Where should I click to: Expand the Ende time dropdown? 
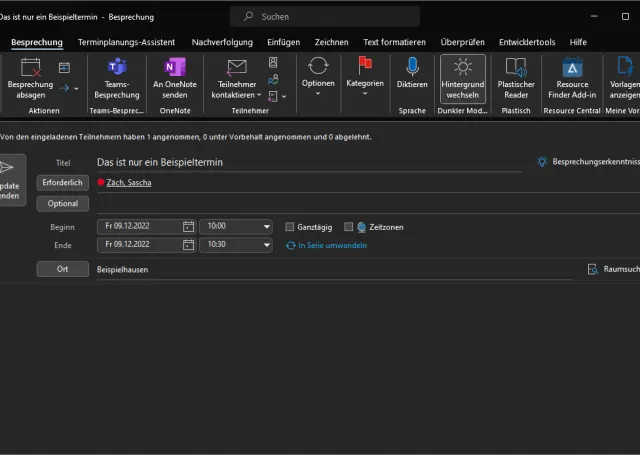[x=266, y=244]
